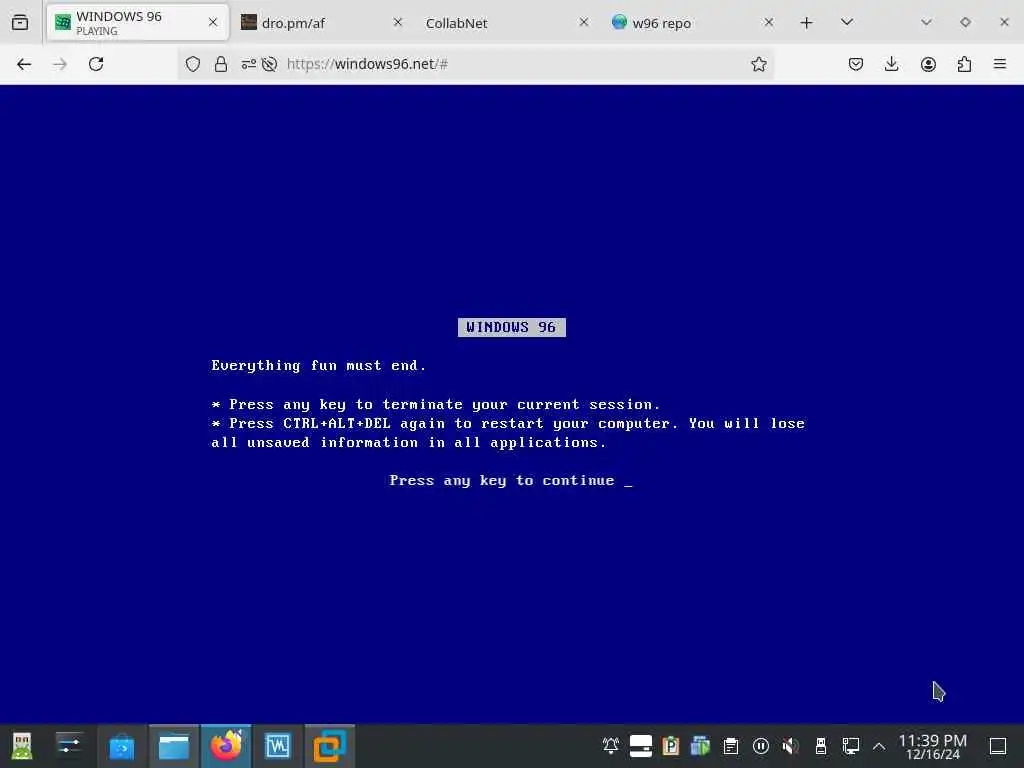This screenshot has width=1024, height=768.
Task: Save page to Pocket
Action: pyautogui.click(x=856, y=64)
